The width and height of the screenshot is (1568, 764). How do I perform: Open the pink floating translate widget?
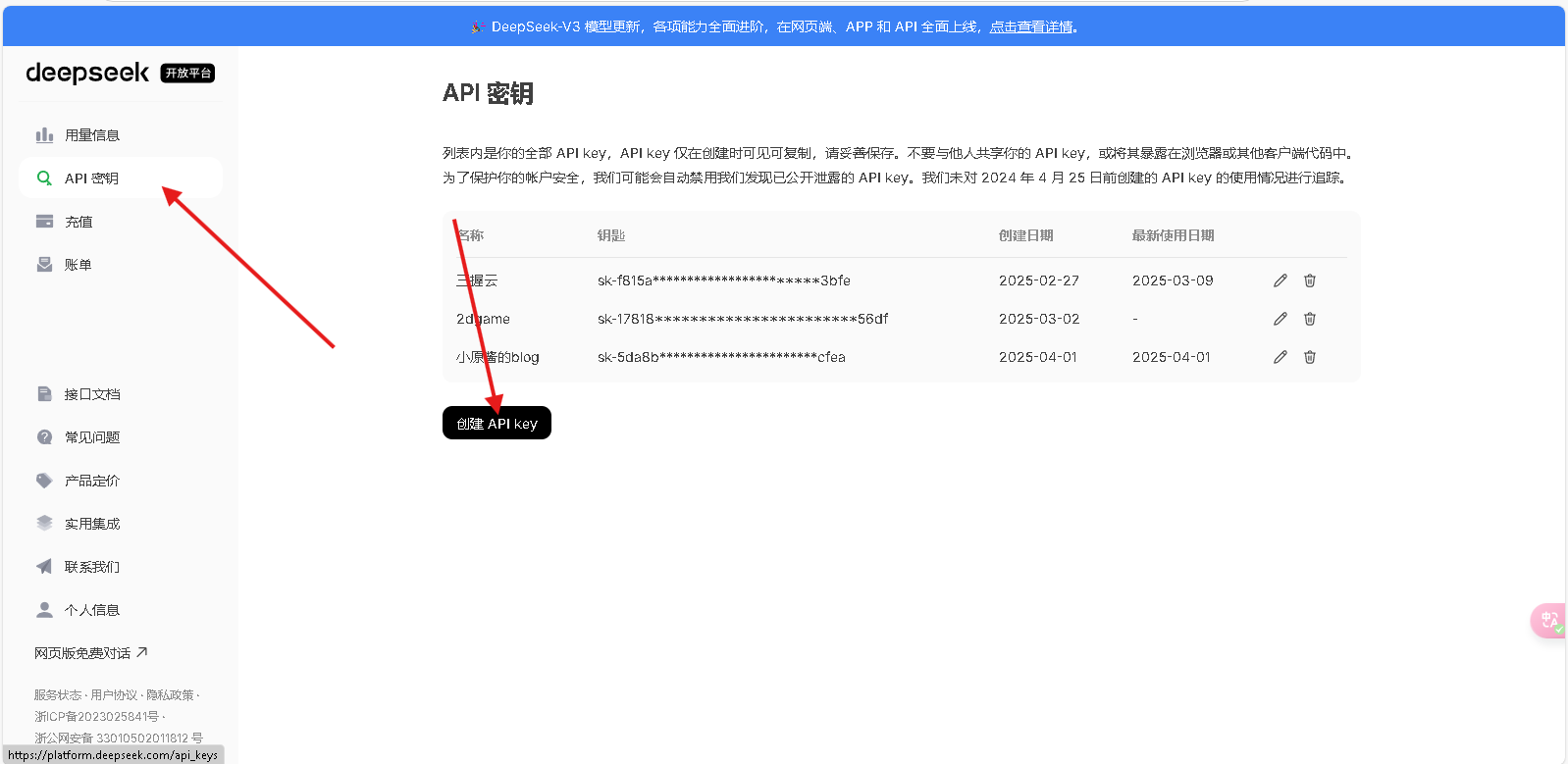1548,620
